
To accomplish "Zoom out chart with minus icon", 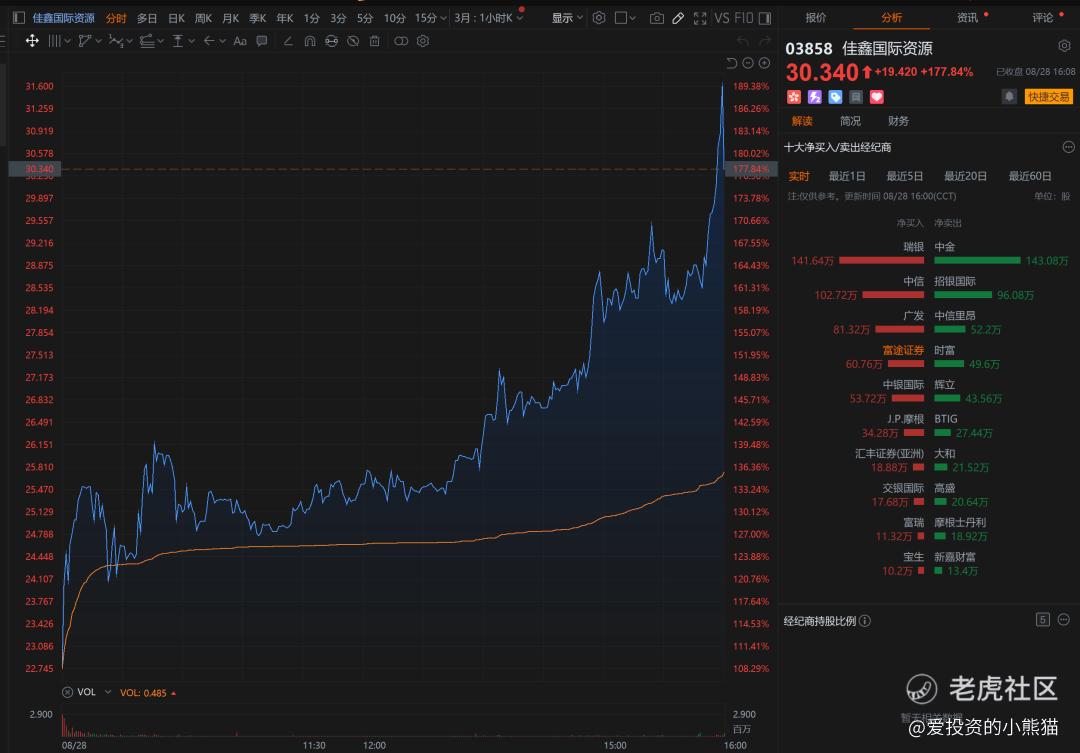I will coord(748,63).
